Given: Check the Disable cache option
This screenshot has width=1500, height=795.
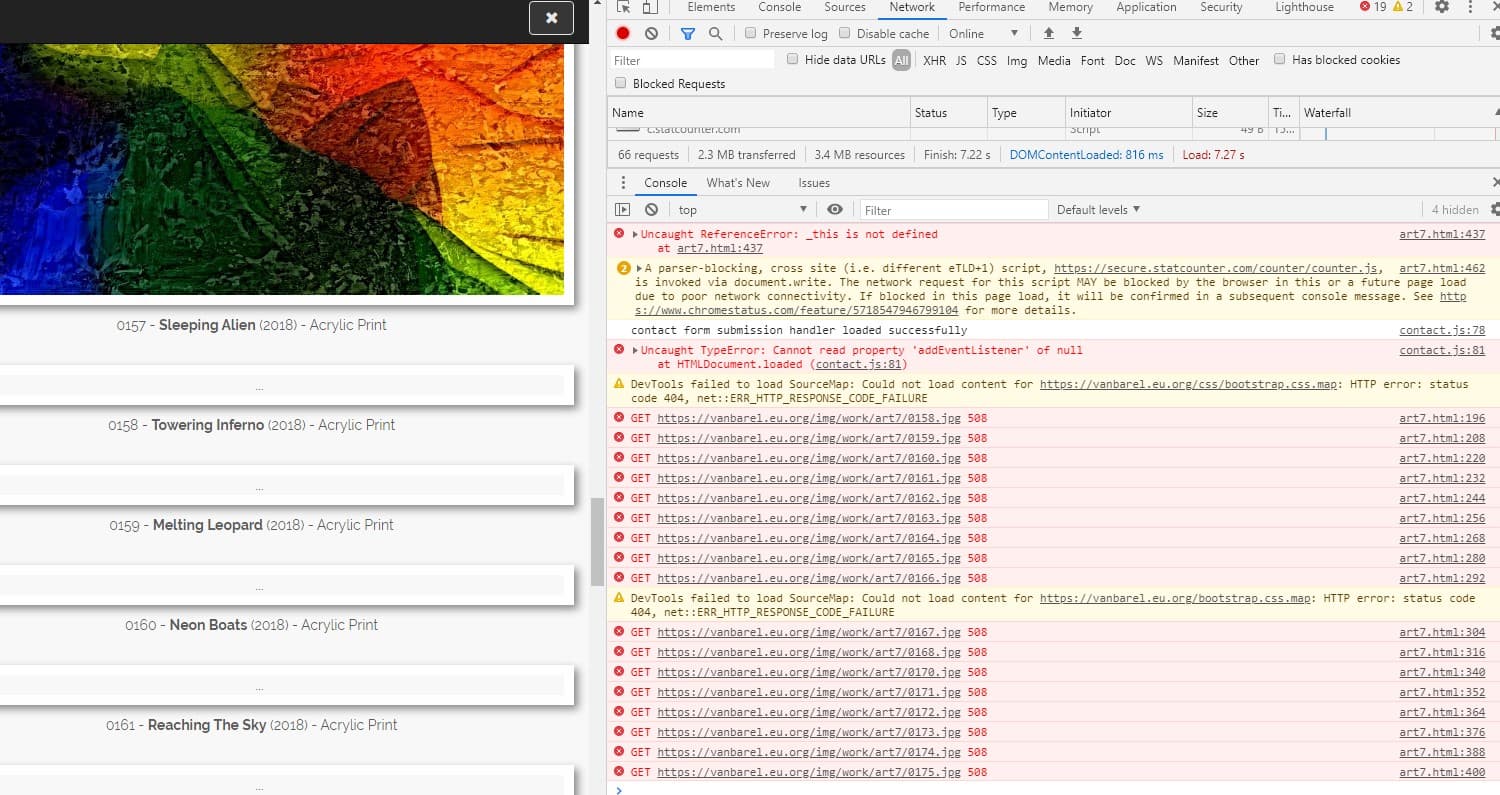Looking at the screenshot, I should click(x=844, y=34).
